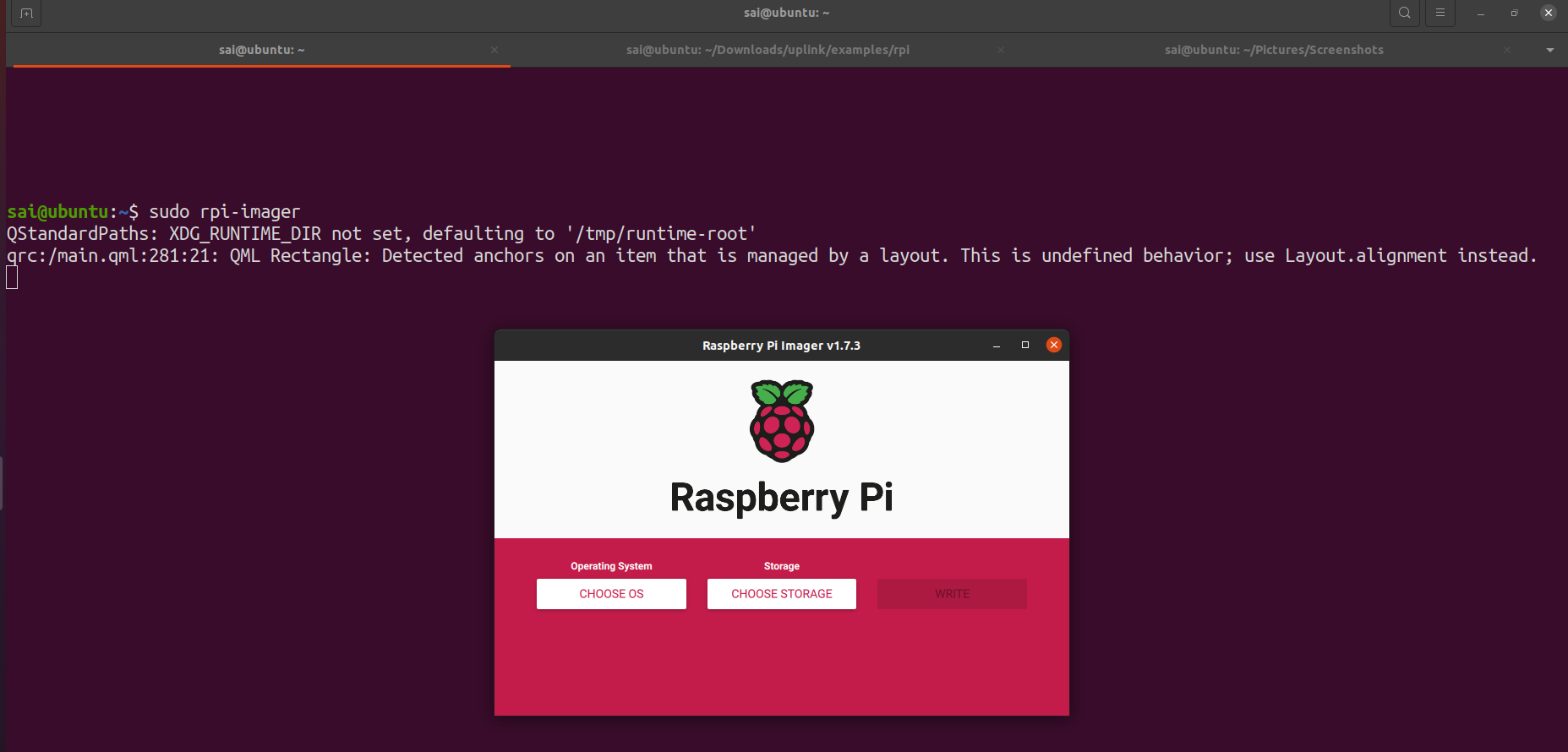Close the terminal window

point(1549,13)
